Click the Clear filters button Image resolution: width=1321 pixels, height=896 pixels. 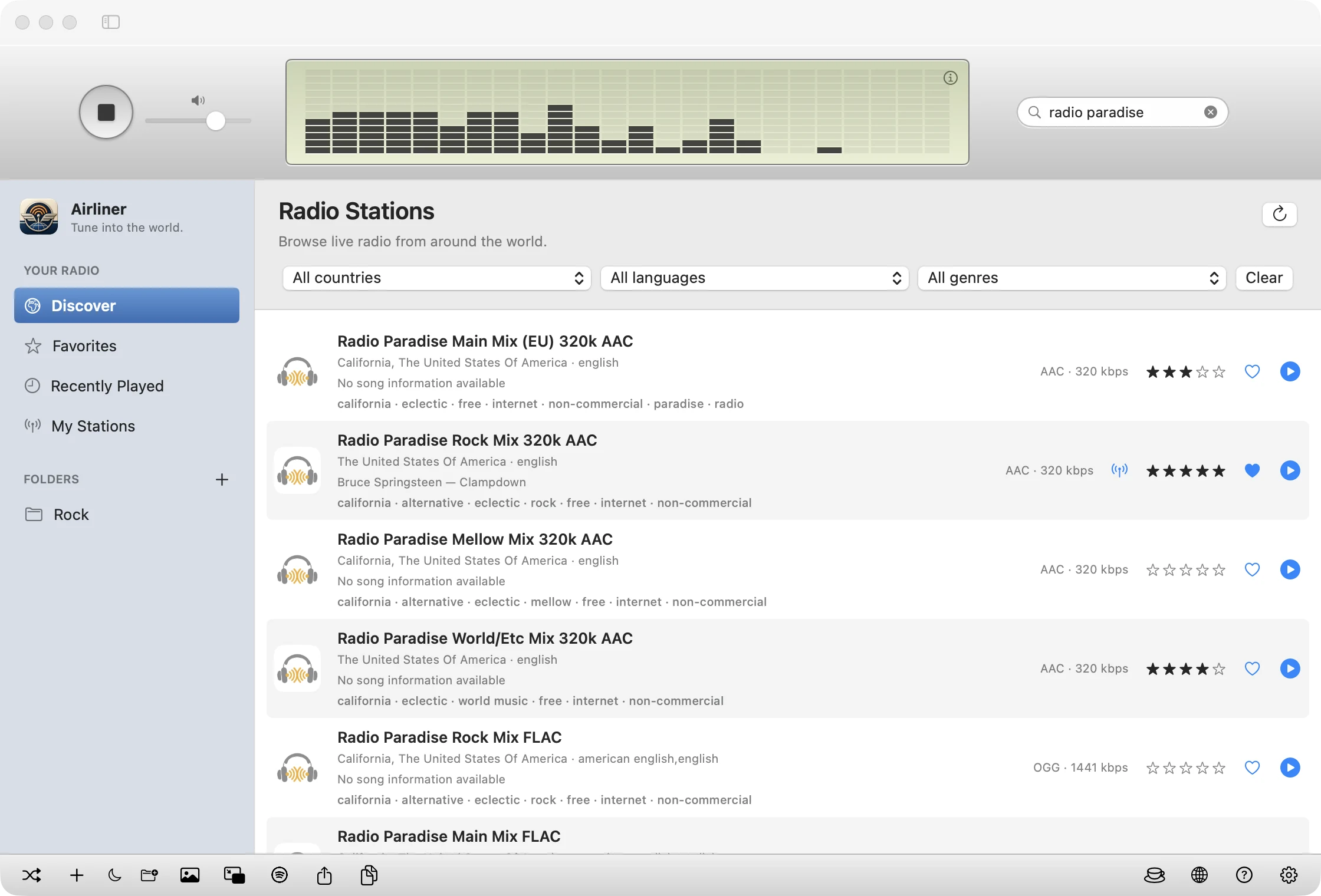point(1264,278)
